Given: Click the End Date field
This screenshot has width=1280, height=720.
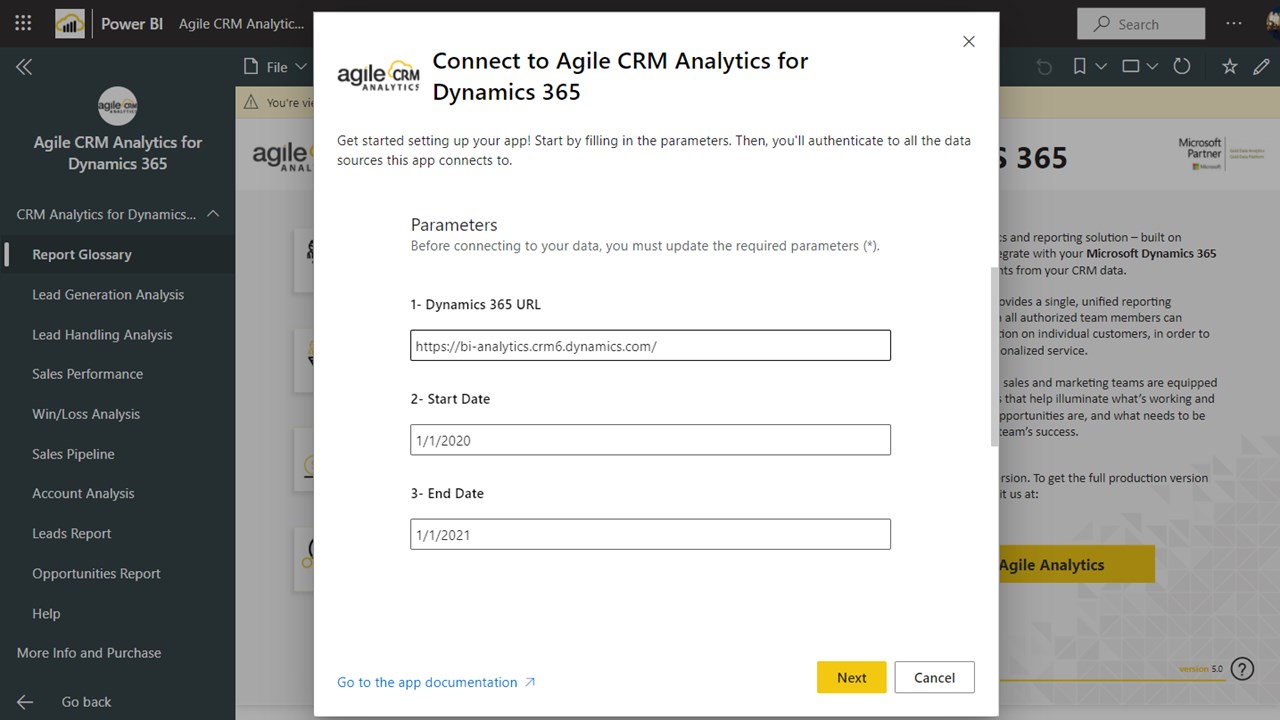Looking at the screenshot, I should coord(650,534).
